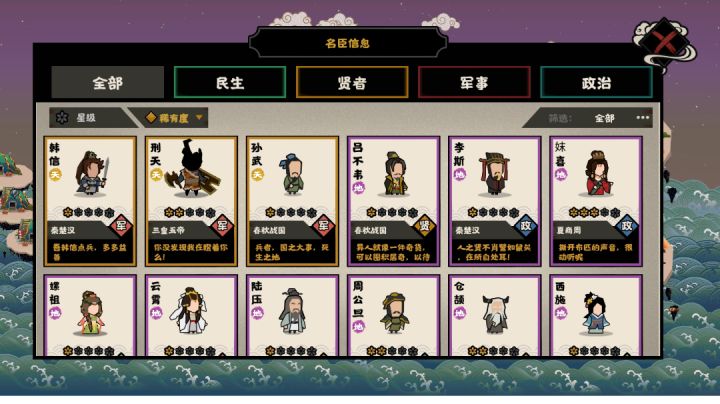Click the 政 badge on 李斯's card
Viewport: 720px width, 404px height.
(525, 225)
